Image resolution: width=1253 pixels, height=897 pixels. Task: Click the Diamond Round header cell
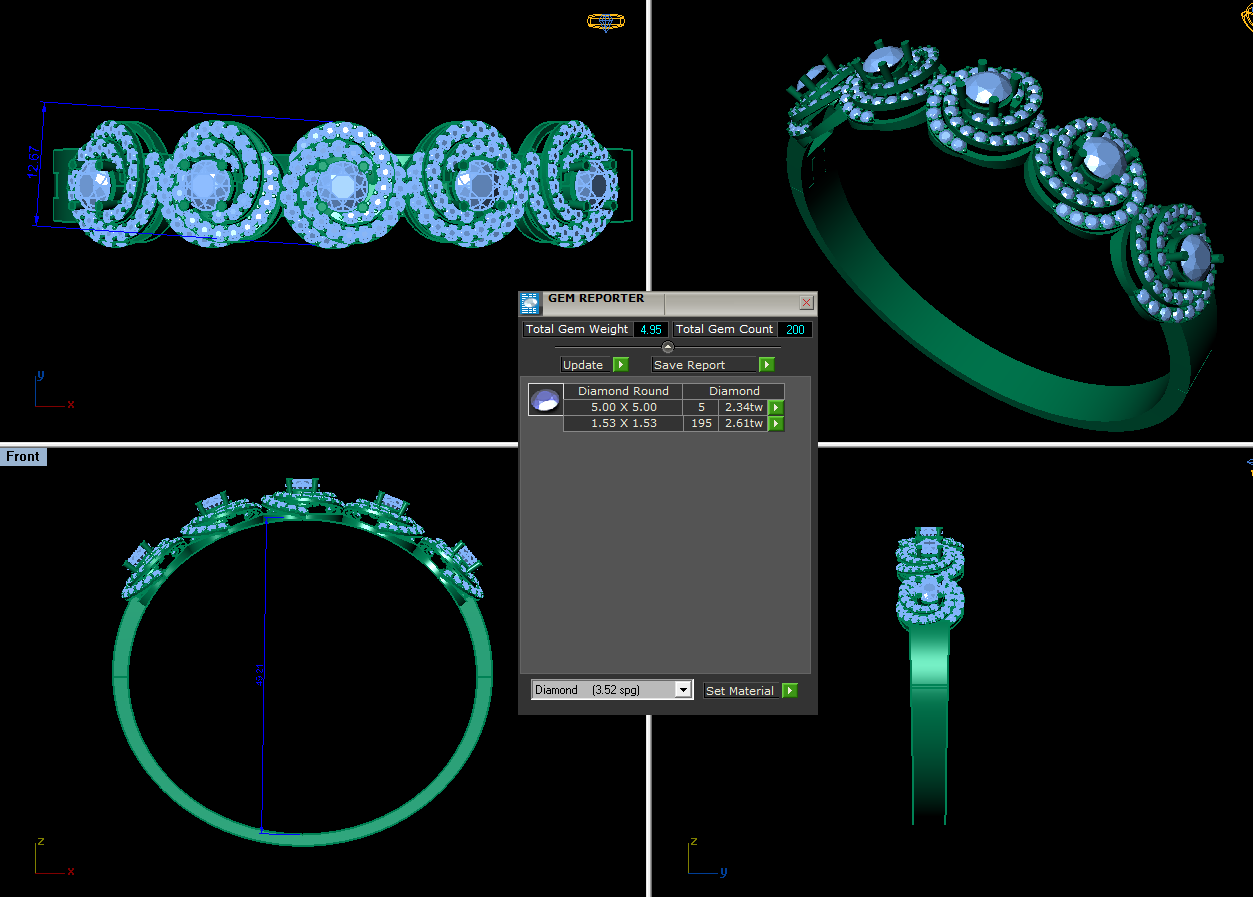click(624, 391)
